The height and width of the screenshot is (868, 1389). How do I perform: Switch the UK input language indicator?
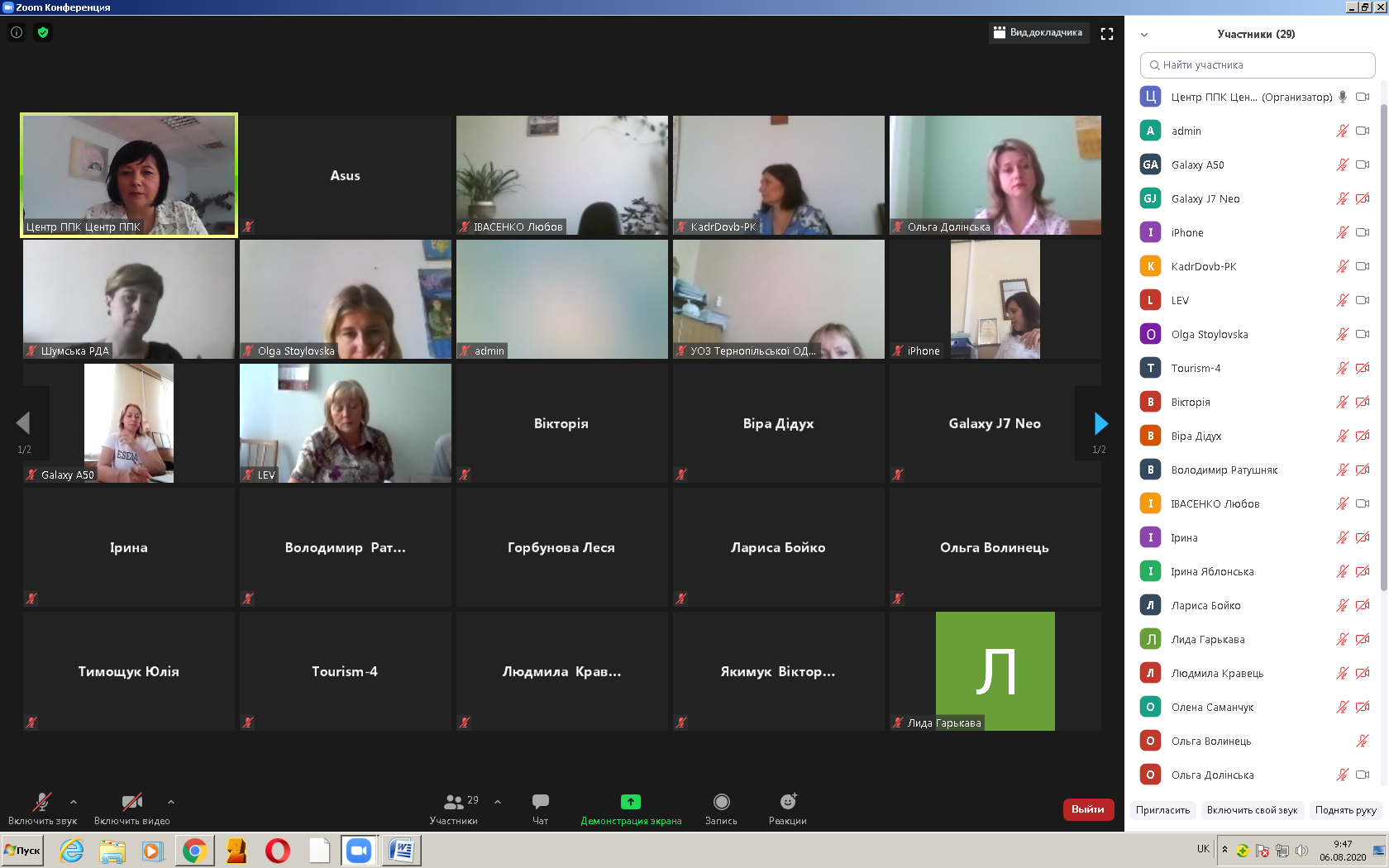pos(1203,849)
